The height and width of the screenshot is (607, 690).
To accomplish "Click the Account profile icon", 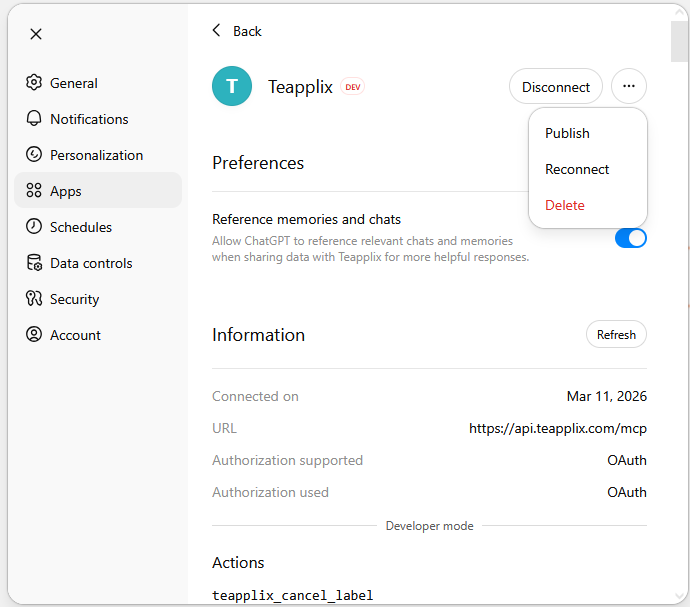I will (x=34, y=335).
